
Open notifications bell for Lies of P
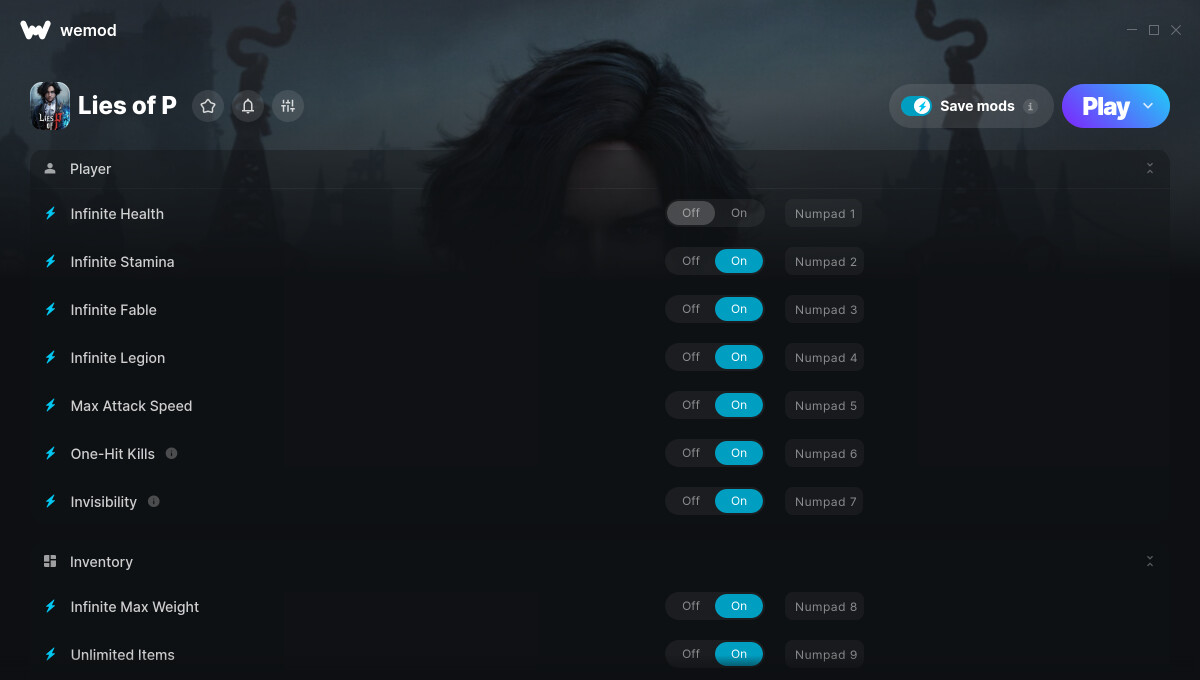click(x=248, y=106)
